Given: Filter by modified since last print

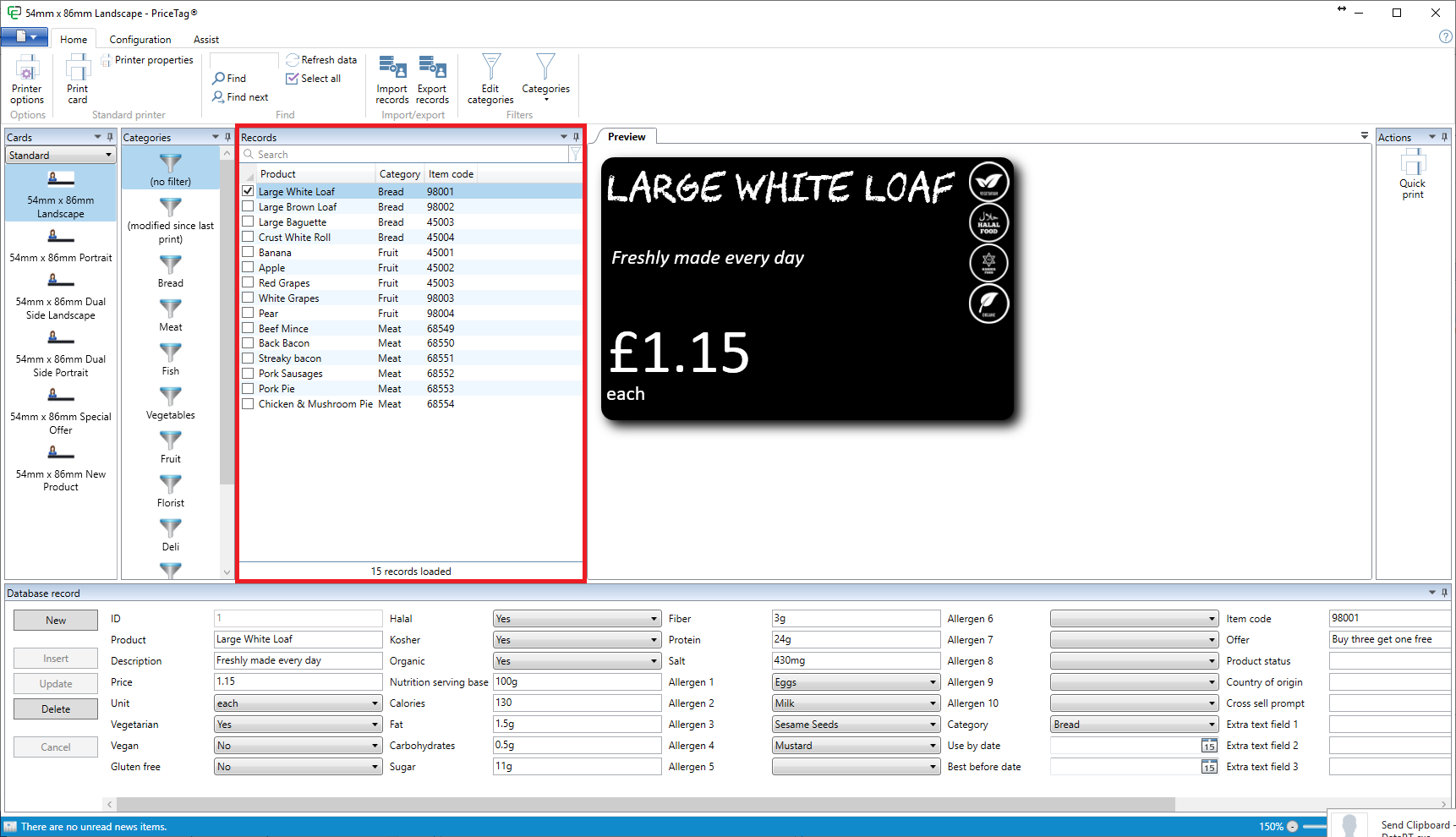Looking at the screenshot, I should pyautogui.click(x=171, y=221).
